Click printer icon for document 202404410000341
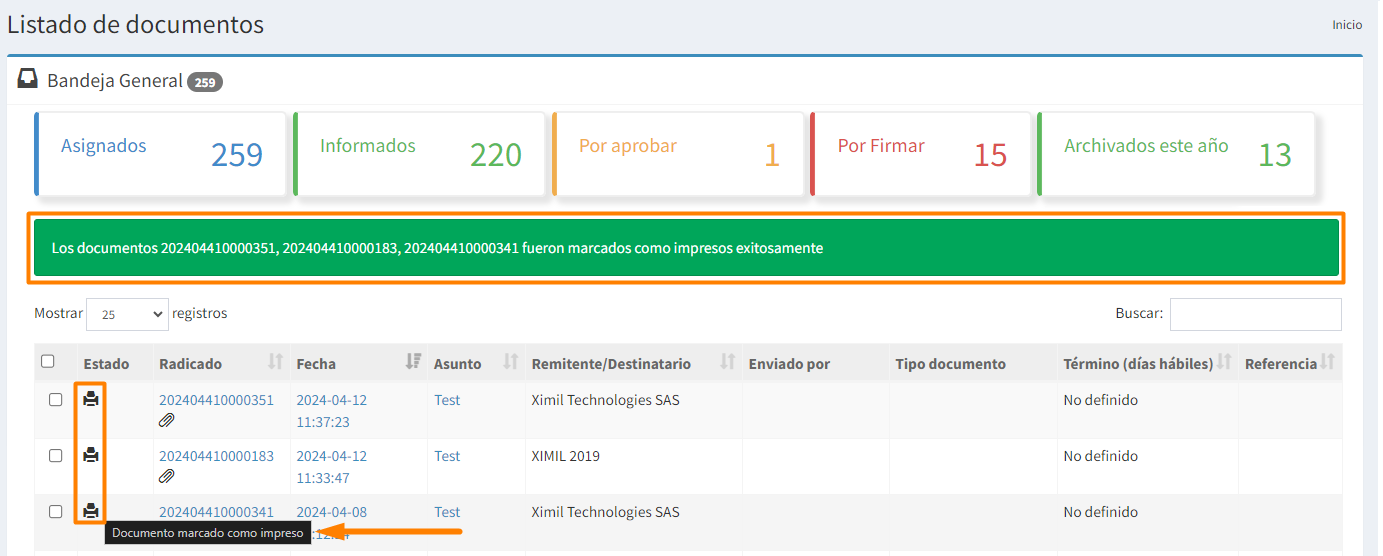This screenshot has height=556, width=1383. [91, 511]
